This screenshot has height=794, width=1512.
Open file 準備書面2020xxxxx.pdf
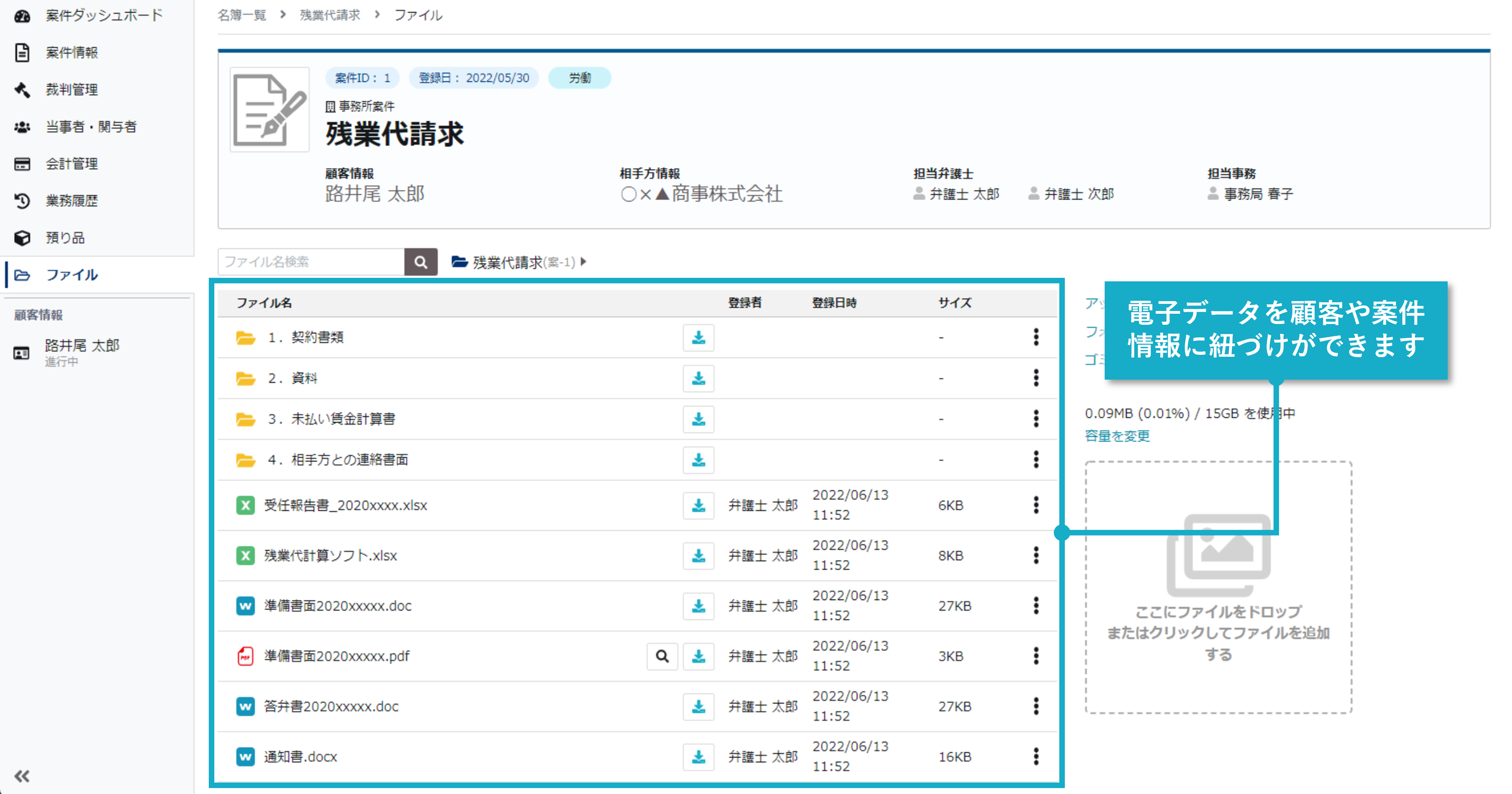(x=336, y=656)
